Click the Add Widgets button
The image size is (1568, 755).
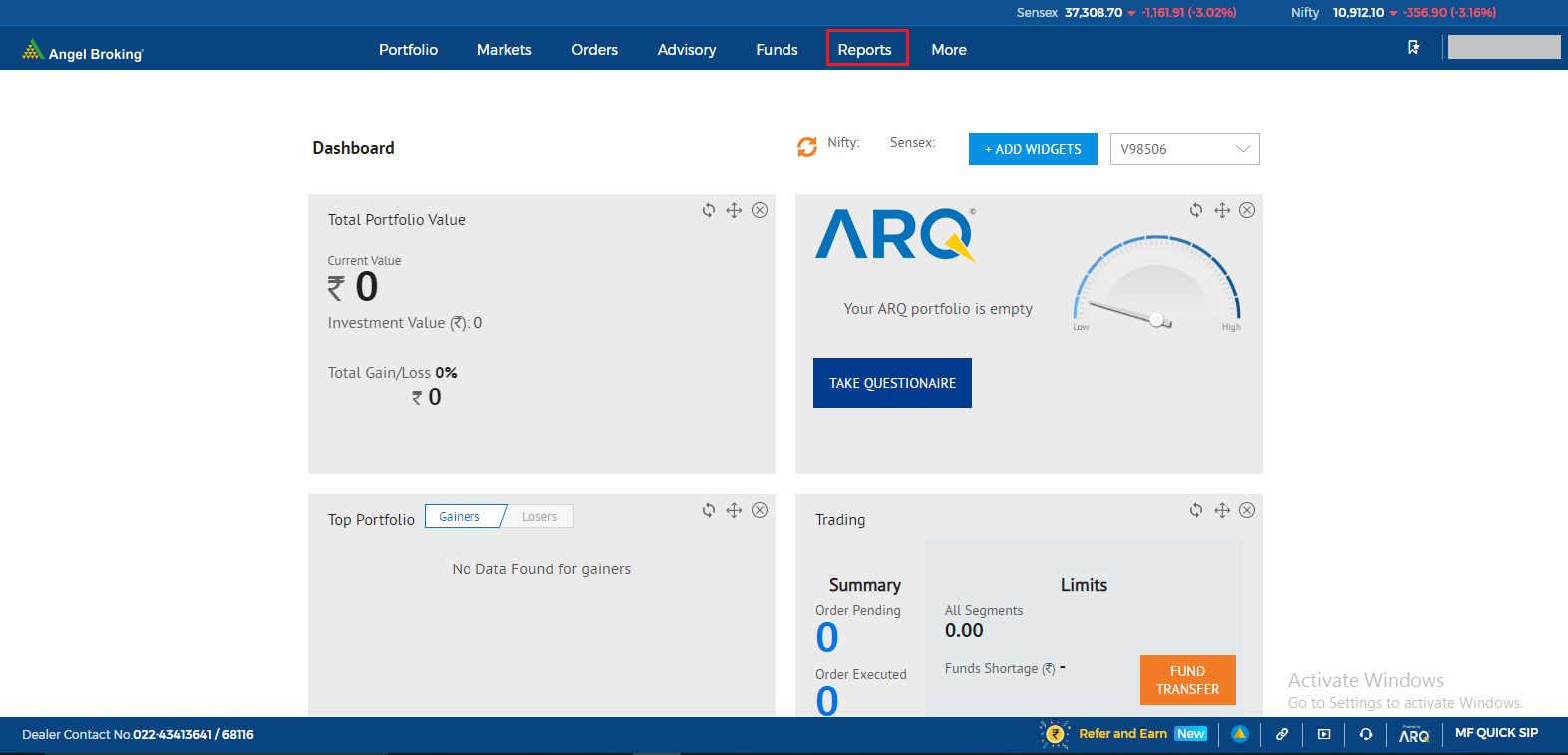(x=1033, y=149)
